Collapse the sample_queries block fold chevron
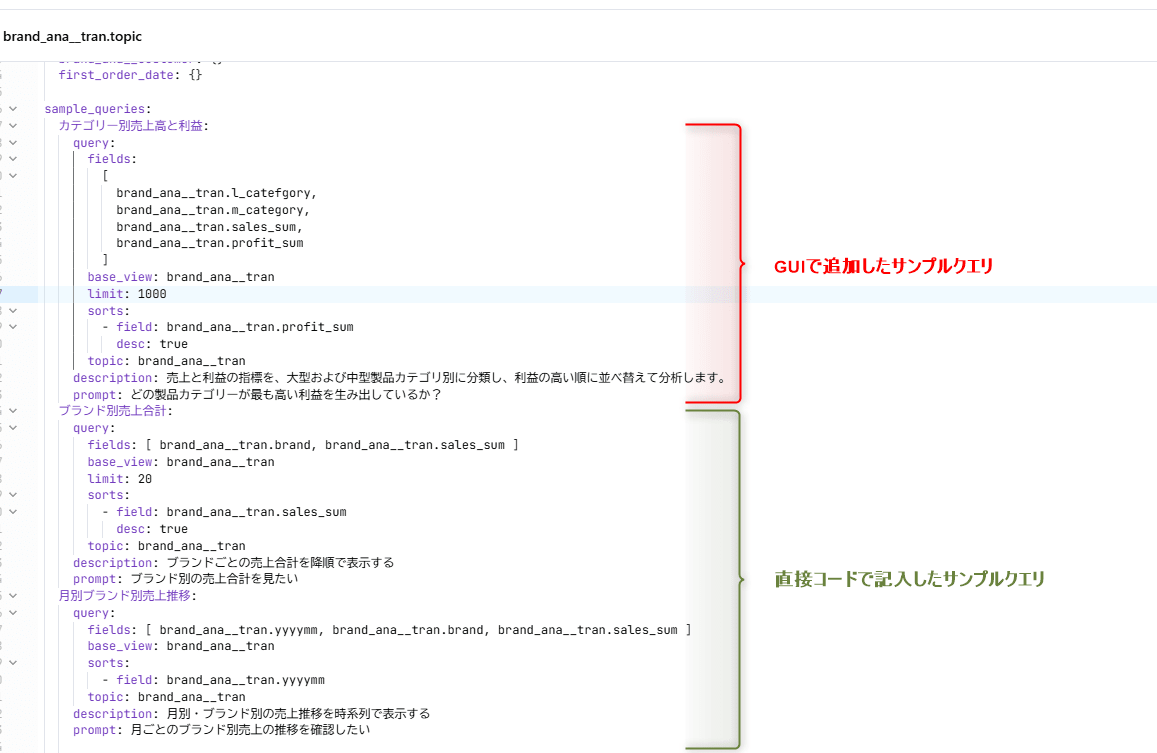Viewport: 1157px width, 753px height. coord(13,109)
